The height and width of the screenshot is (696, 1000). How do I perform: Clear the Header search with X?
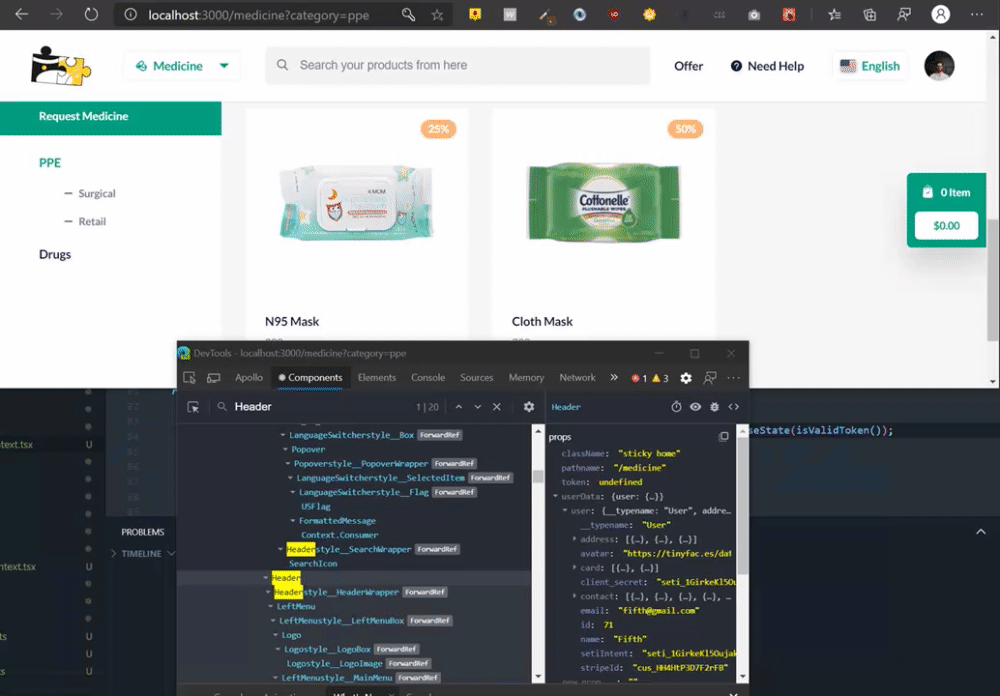pos(497,407)
